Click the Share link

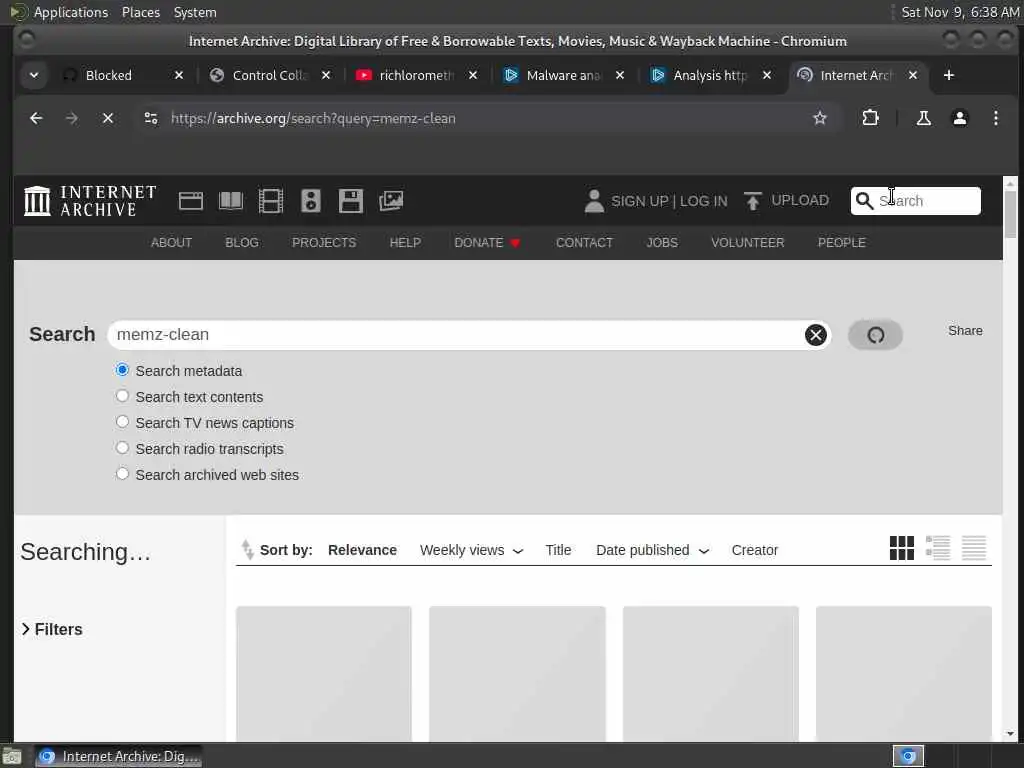(x=965, y=330)
